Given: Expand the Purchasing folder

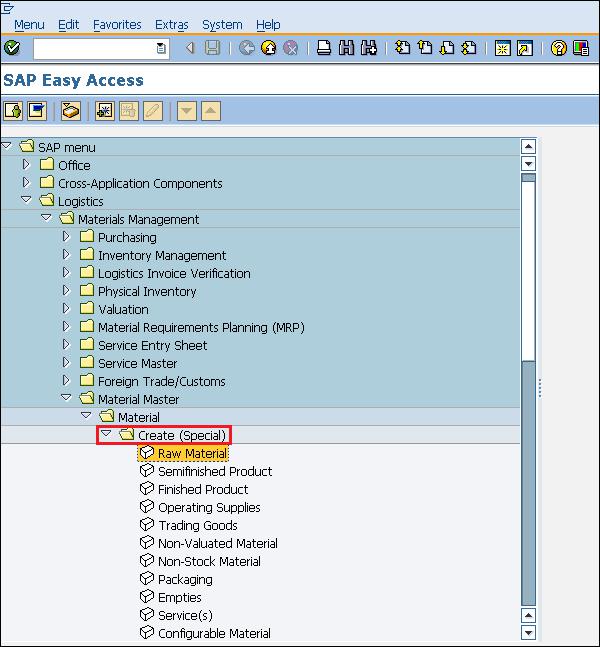Looking at the screenshot, I should (66, 236).
